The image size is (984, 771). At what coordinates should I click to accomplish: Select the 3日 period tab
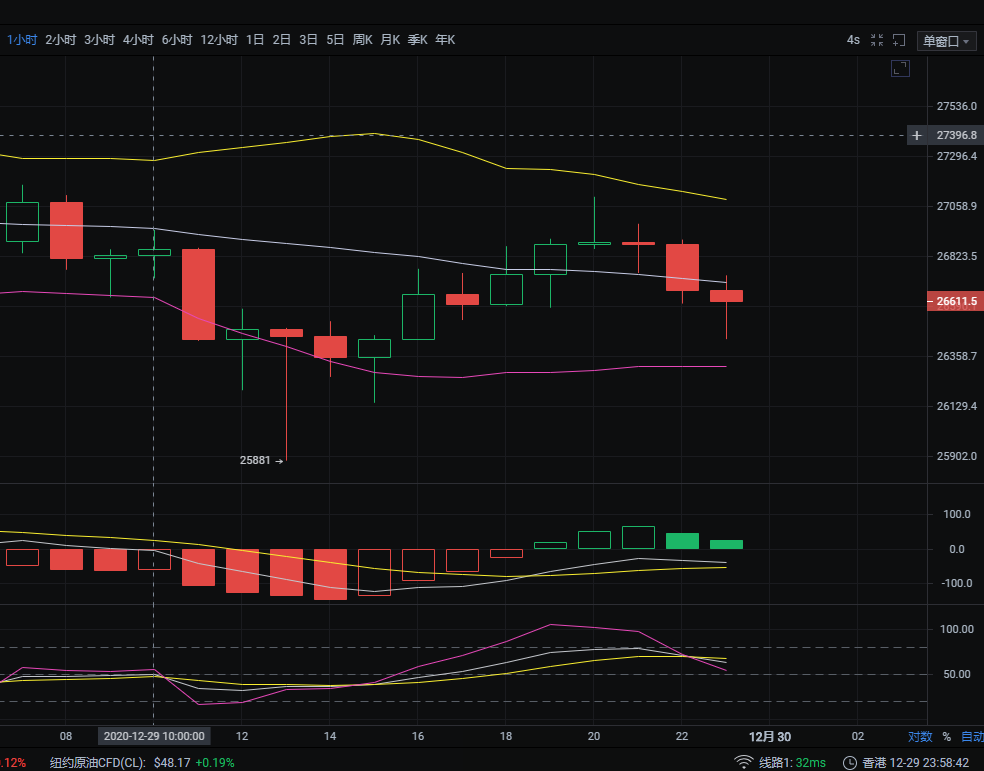[x=308, y=40]
